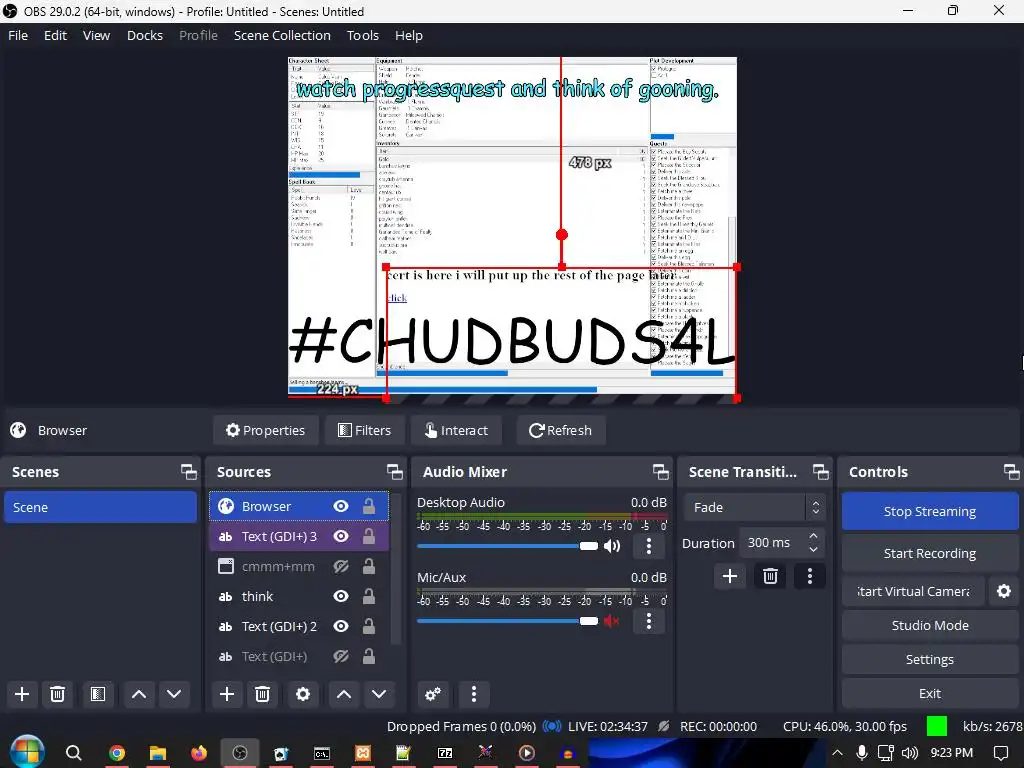Viewport: 1024px width, 768px height.
Task: Open transition properties three-dot menu
Action: pyautogui.click(x=810, y=576)
